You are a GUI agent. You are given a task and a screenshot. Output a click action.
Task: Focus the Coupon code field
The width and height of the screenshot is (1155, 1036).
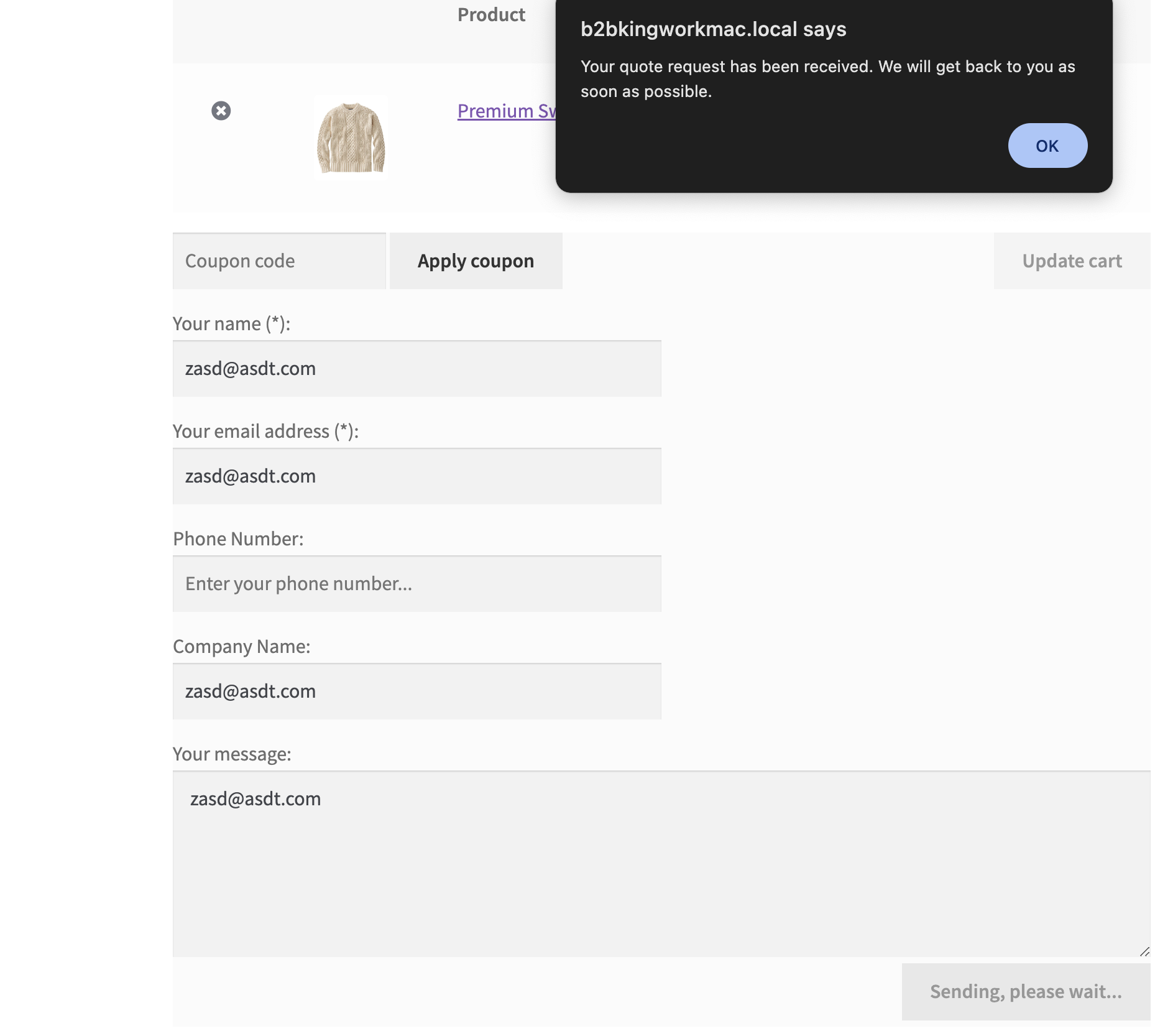(x=279, y=261)
